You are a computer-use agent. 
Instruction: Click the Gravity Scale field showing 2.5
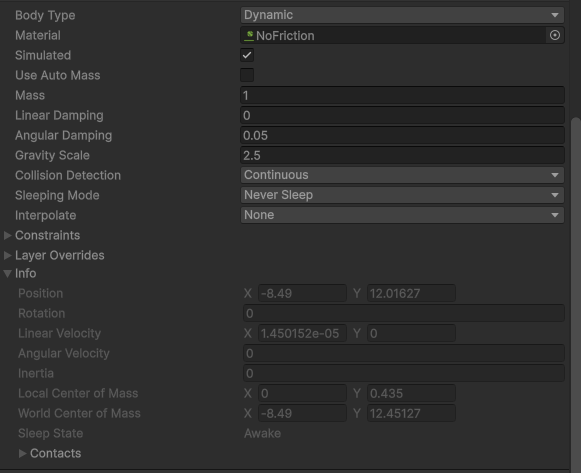tap(402, 155)
